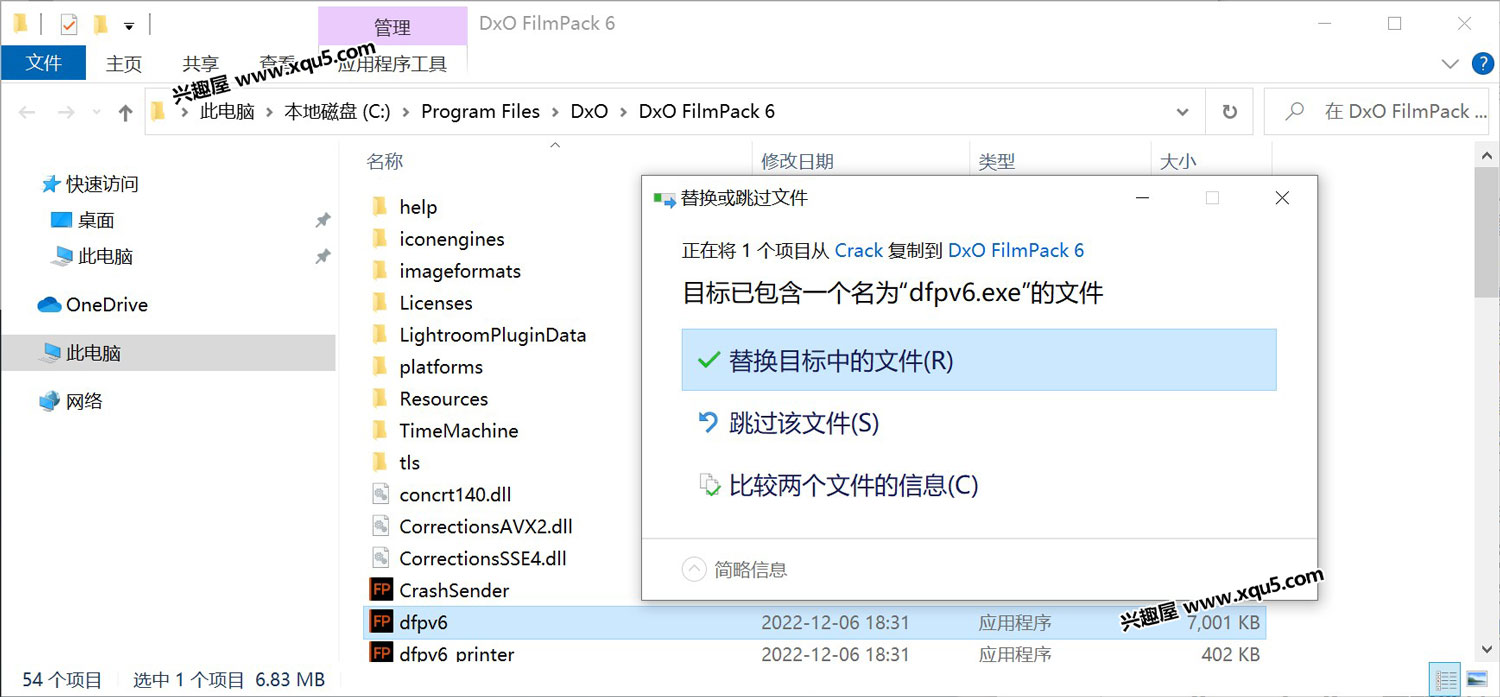Select the tls folder icon
Viewport: 1500px width, 697px height.
click(379, 463)
